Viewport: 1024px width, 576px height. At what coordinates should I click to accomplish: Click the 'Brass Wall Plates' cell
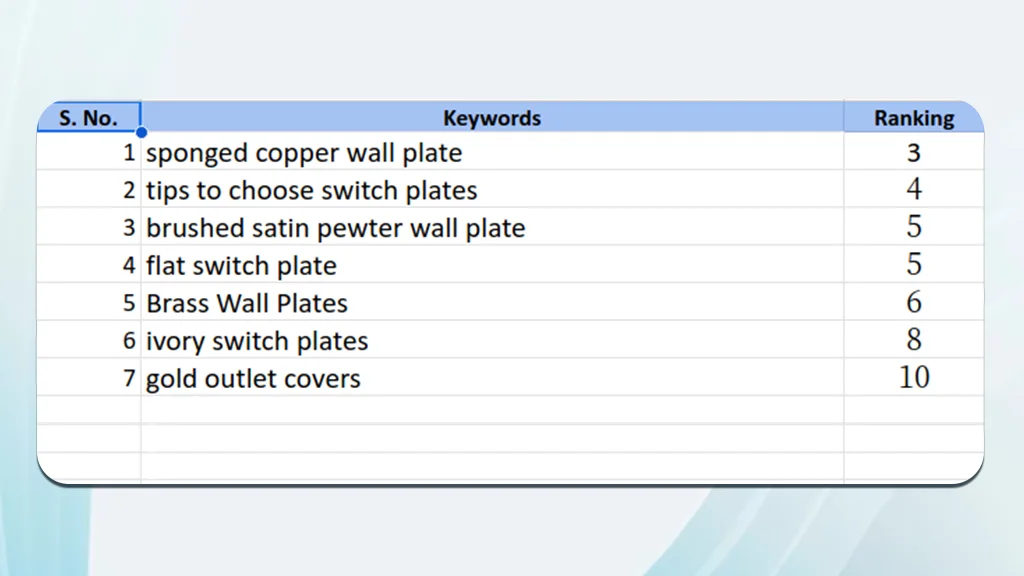(x=492, y=302)
